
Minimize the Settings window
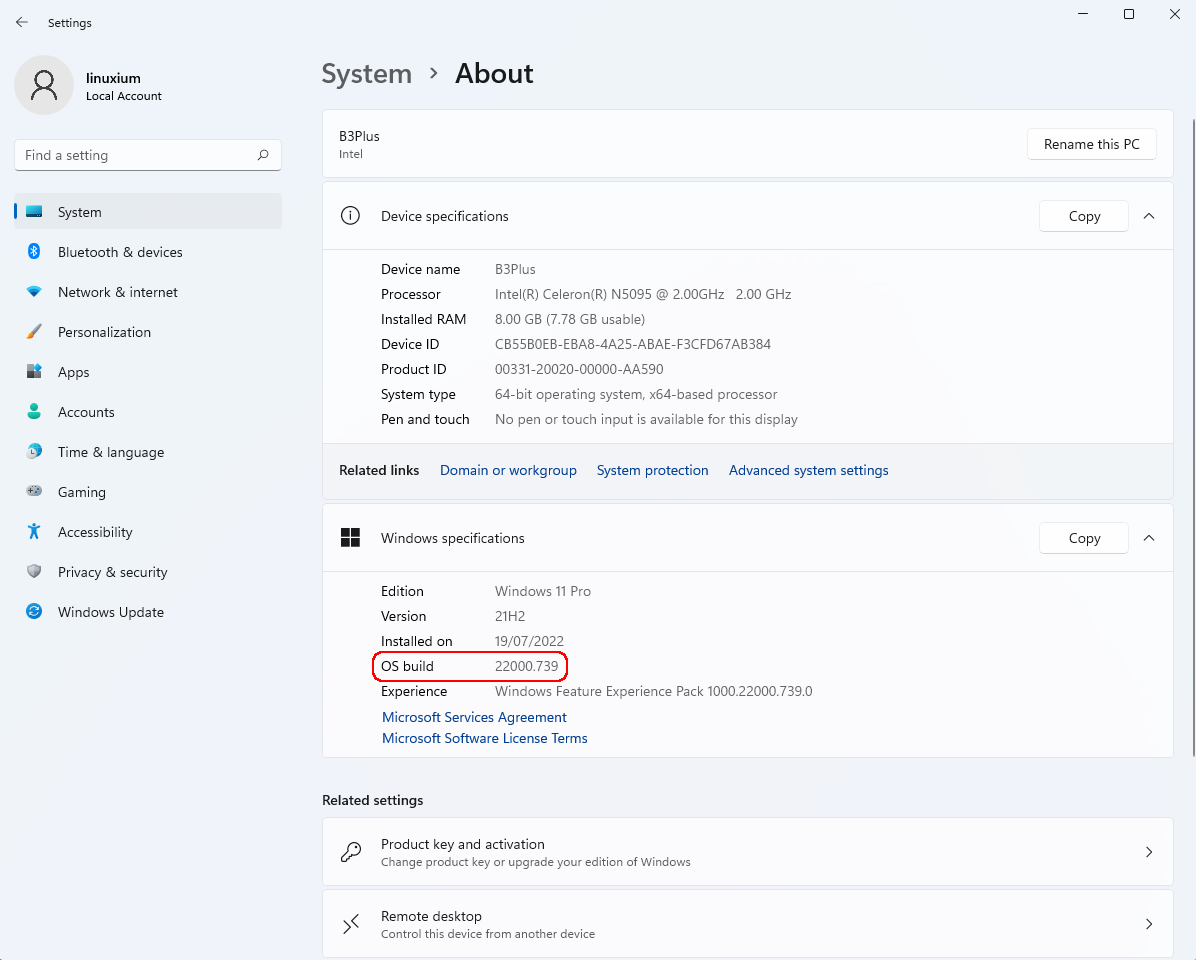[1083, 14]
